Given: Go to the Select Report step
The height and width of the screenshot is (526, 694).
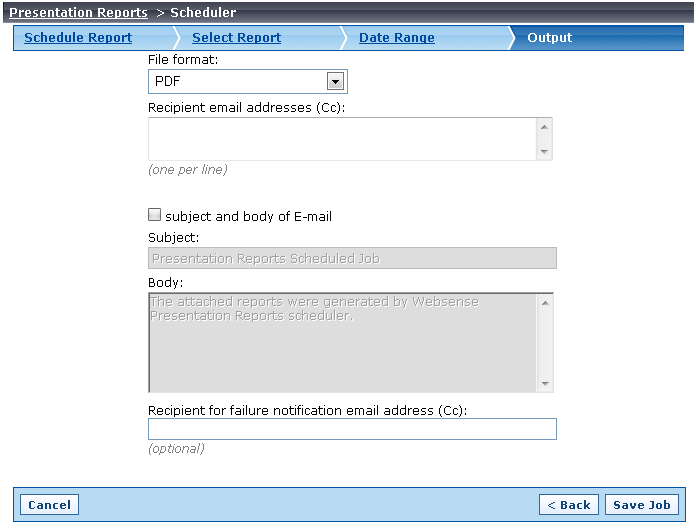Looking at the screenshot, I should pyautogui.click(x=236, y=38).
